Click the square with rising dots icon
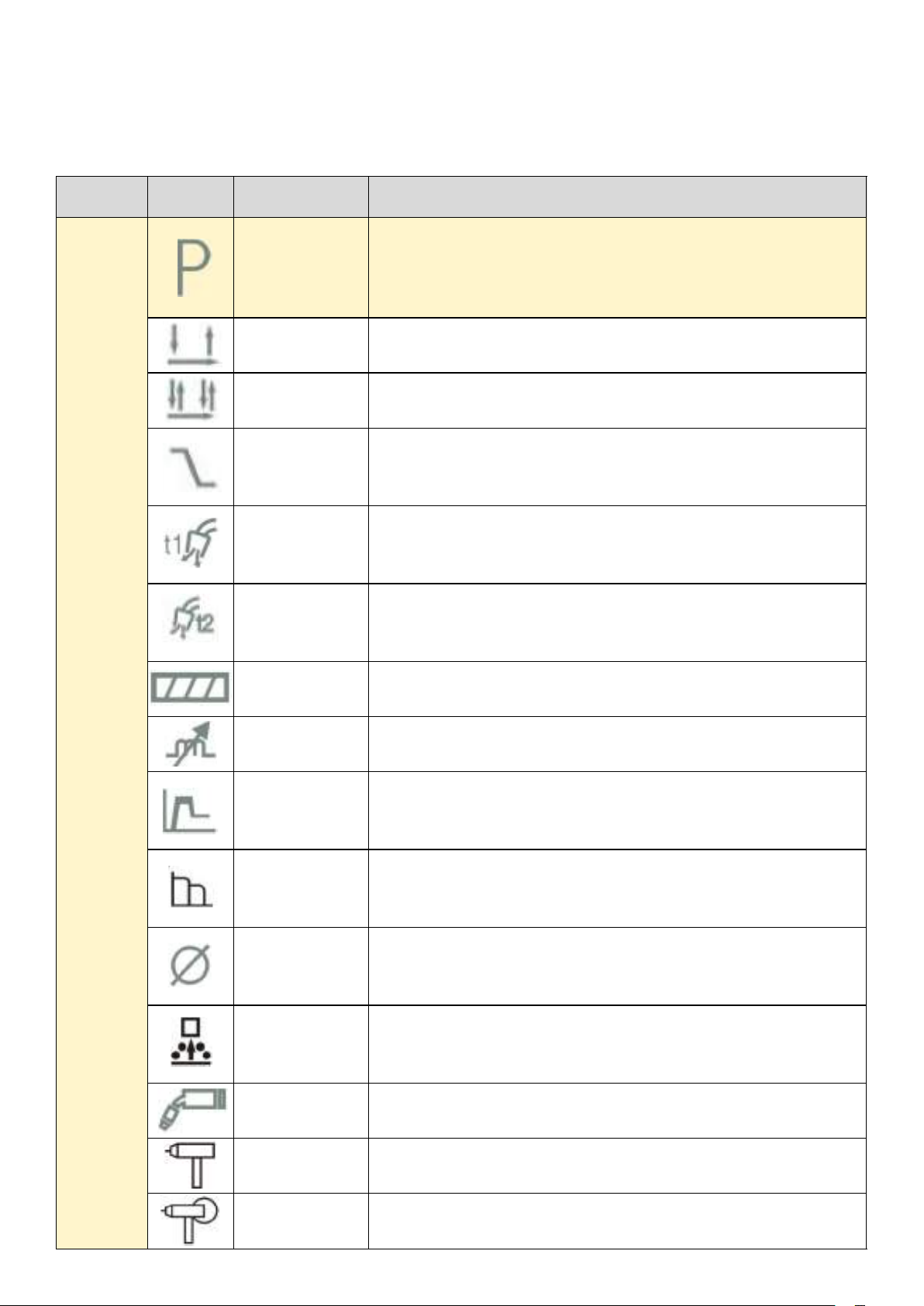Viewport: 924px width, 1306px height. point(191,1043)
